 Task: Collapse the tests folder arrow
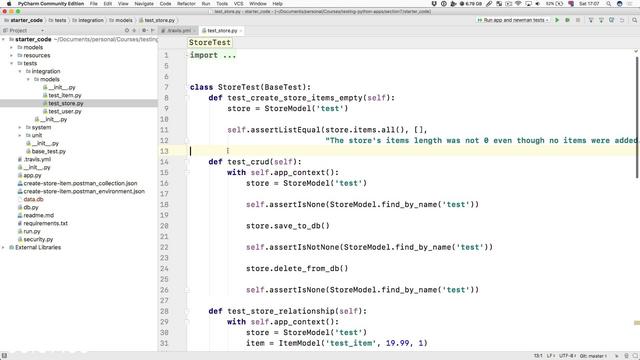pos(11,63)
